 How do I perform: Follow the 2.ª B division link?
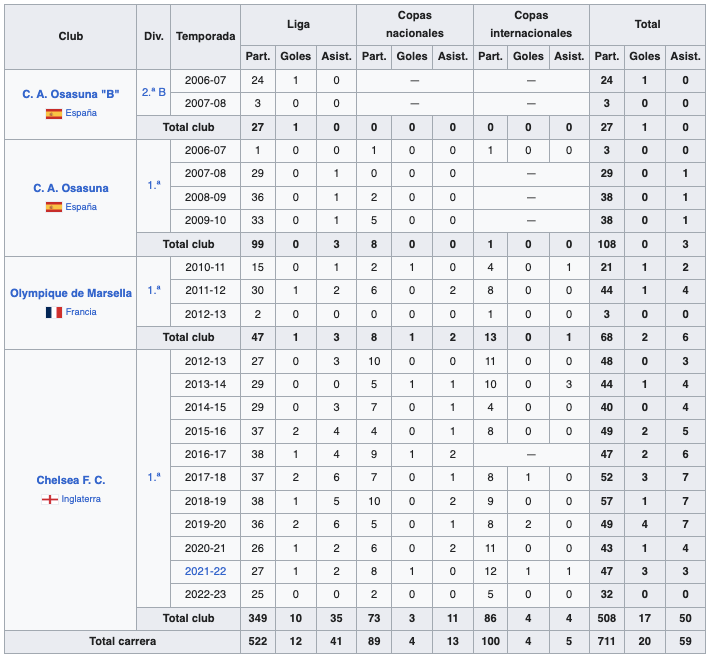coord(153,92)
